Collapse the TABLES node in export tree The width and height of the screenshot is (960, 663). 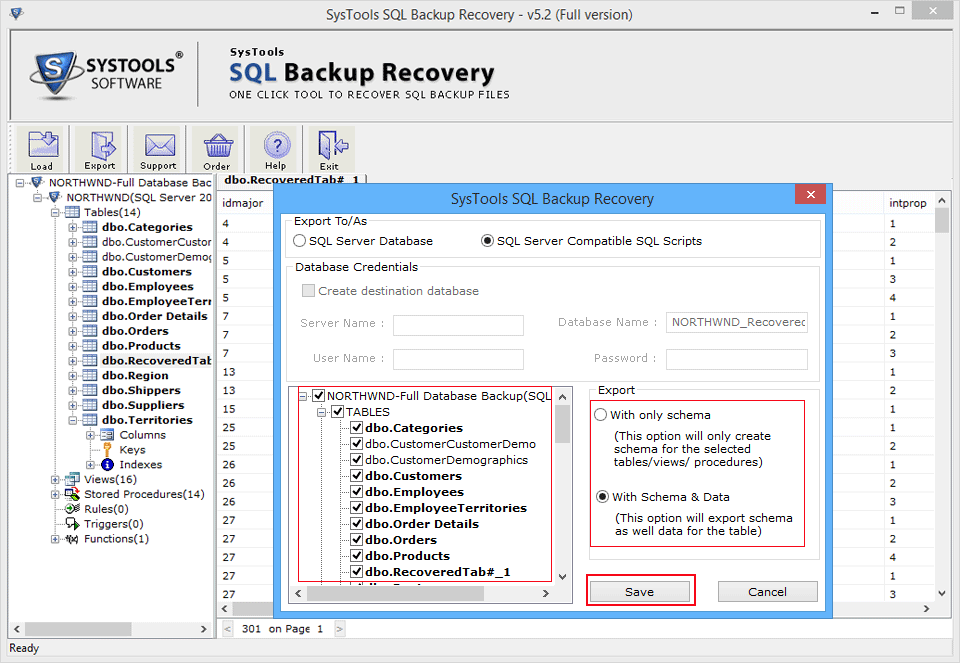click(321, 412)
